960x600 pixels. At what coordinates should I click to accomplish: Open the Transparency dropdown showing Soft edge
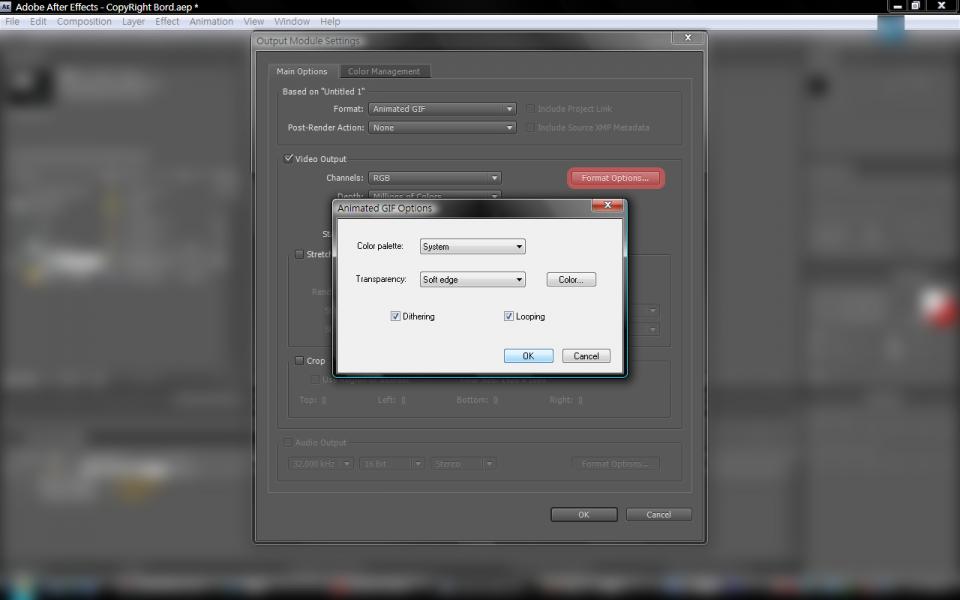click(472, 279)
